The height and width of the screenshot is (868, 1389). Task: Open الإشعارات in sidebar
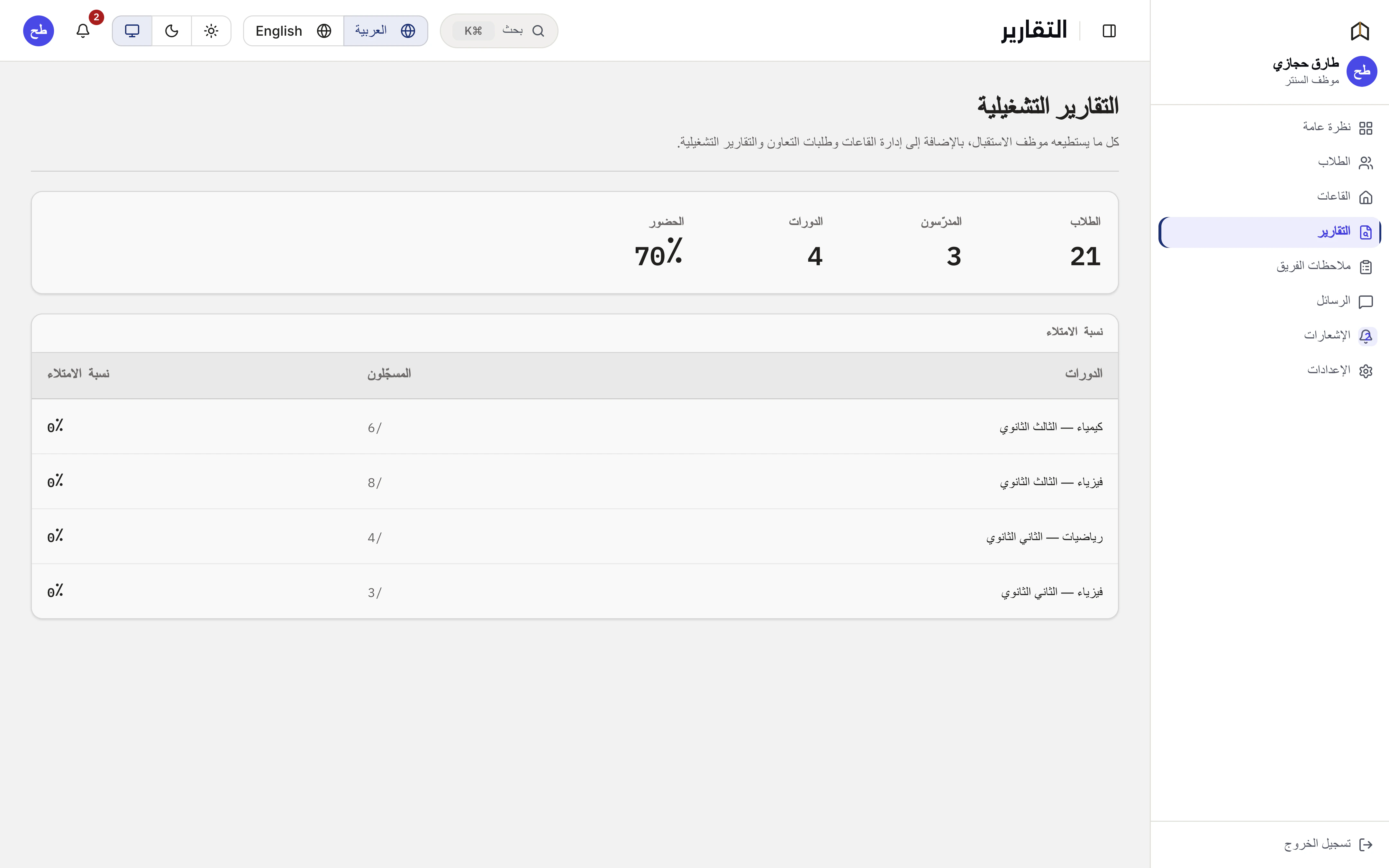[x=1269, y=336]
